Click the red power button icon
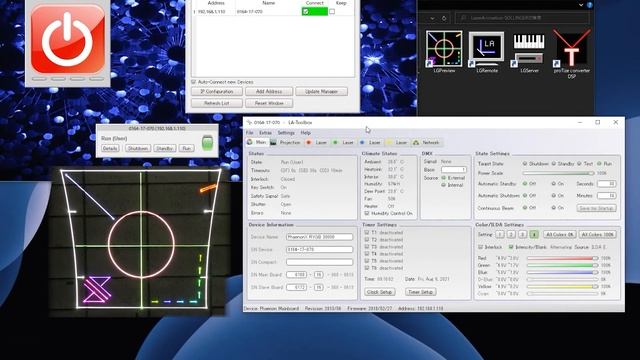This screenshot has width=640, height=360. [x=68, y=38]
